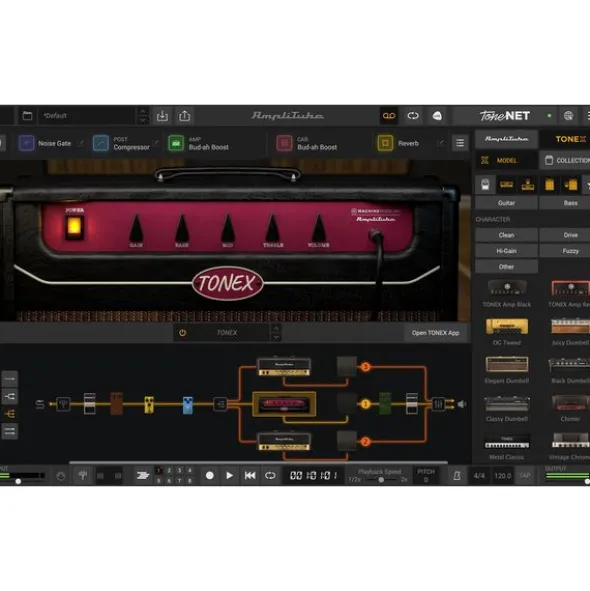Click the export preset share icon
The height and width of the screenshot is (591, 590).
184,116
